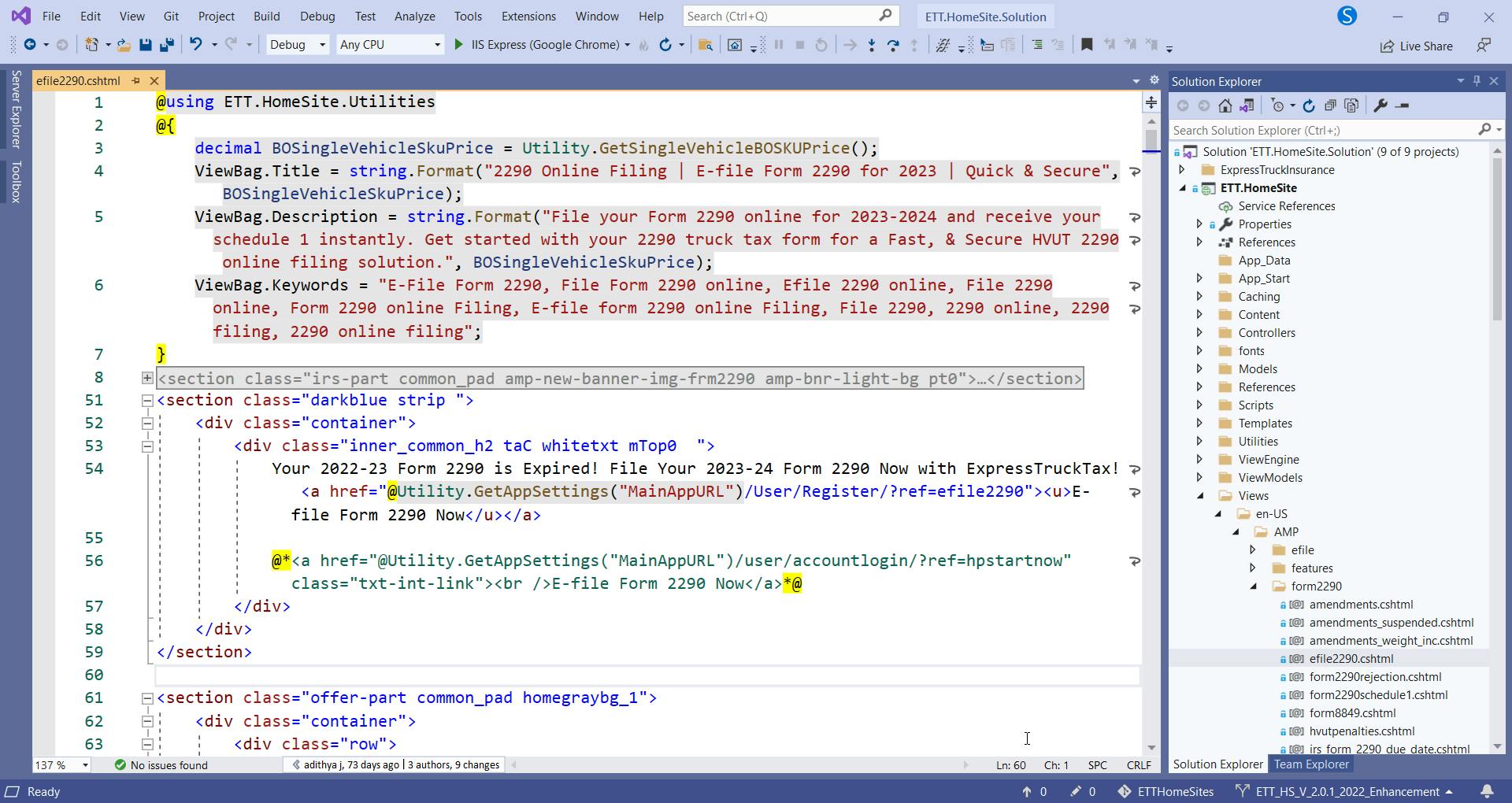Image resolution: width=1512 pixels, height=803 pixels.
Task: Click the Sync with Active Document icon in Solution Explorer
Action: tap(1309, 105)
